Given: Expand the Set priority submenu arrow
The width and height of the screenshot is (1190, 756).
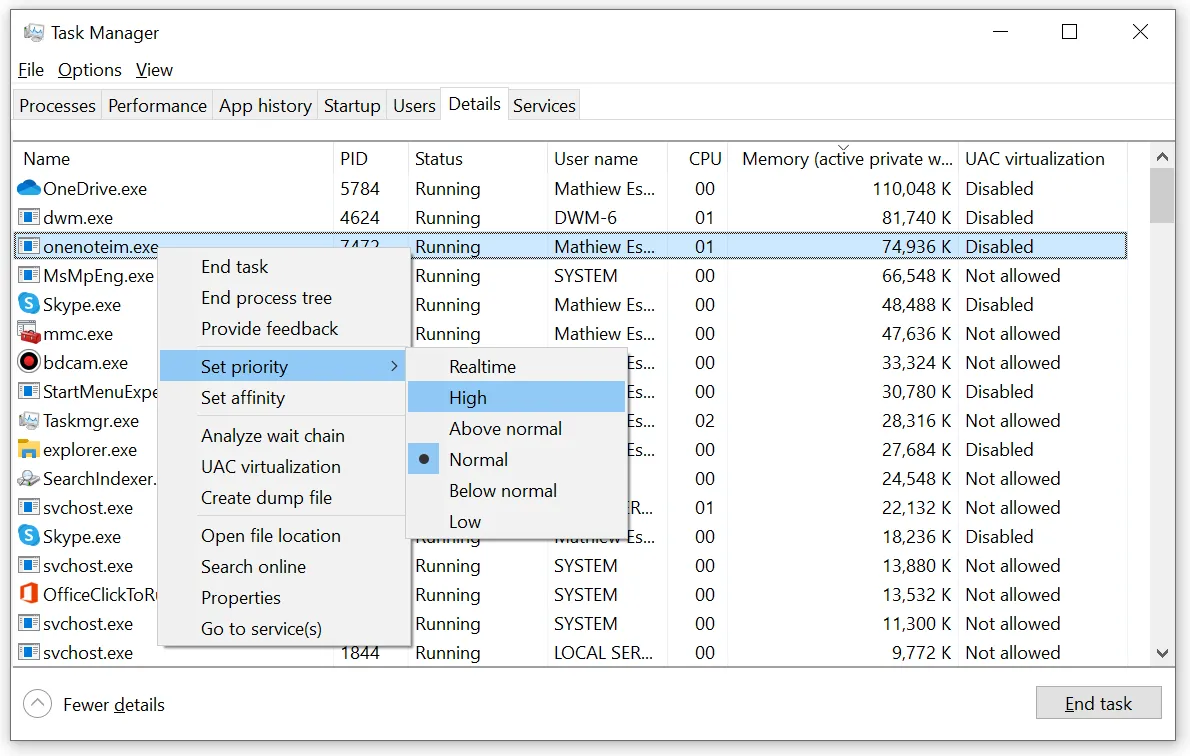Looking at the screenshot, I should pos(394,366).
